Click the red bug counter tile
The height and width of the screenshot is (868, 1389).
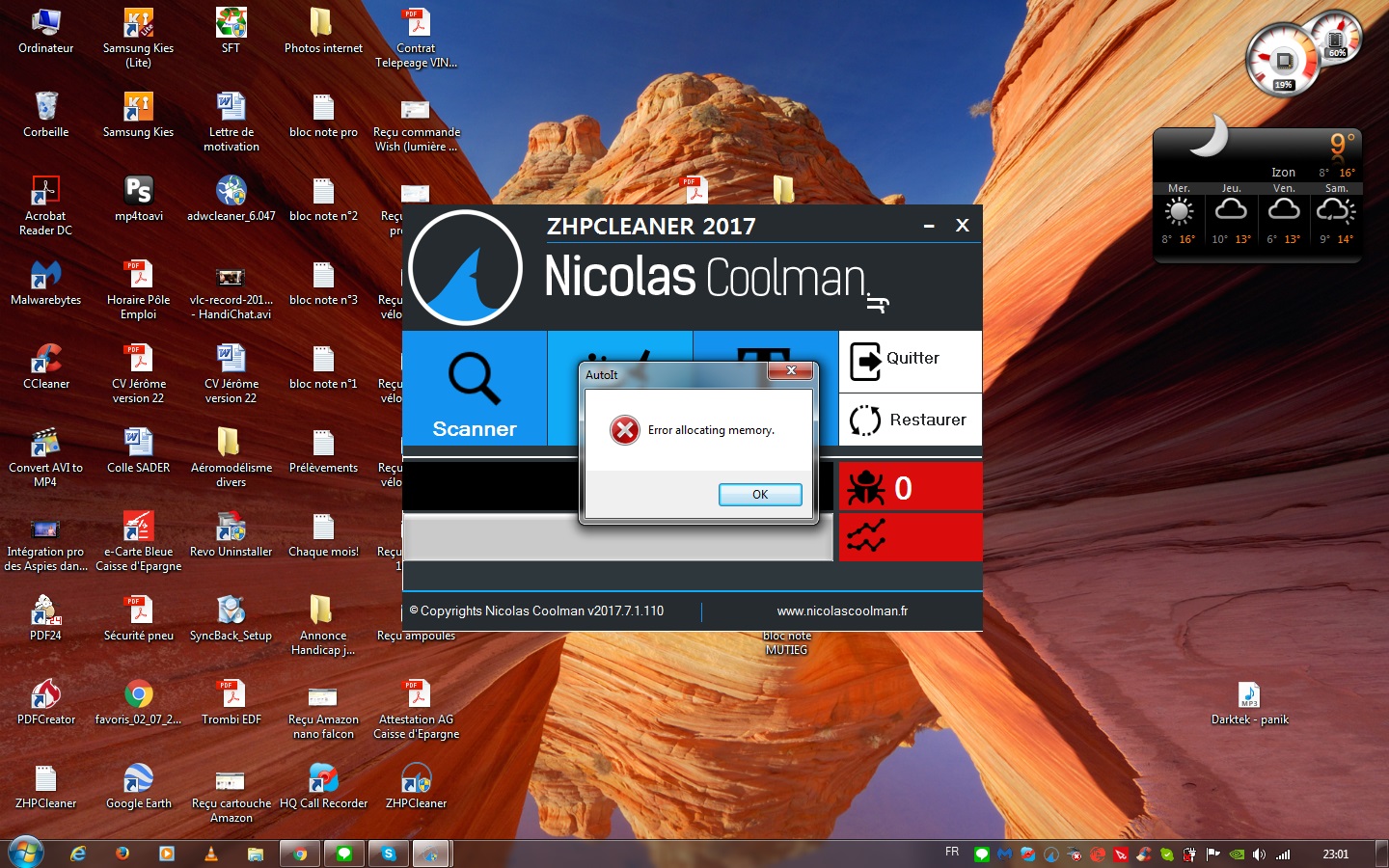pos(911,487)
